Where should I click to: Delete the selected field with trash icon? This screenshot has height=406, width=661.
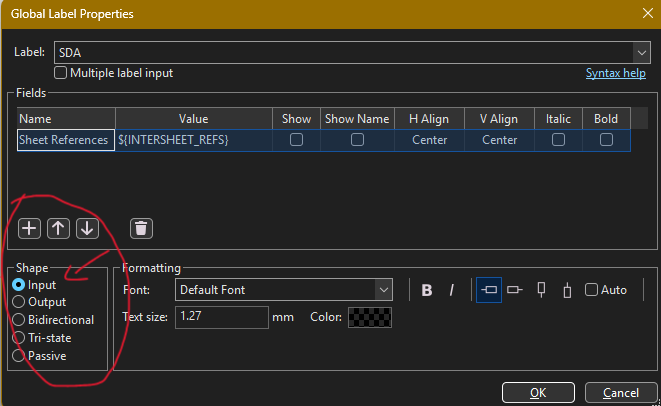(141, 229)
